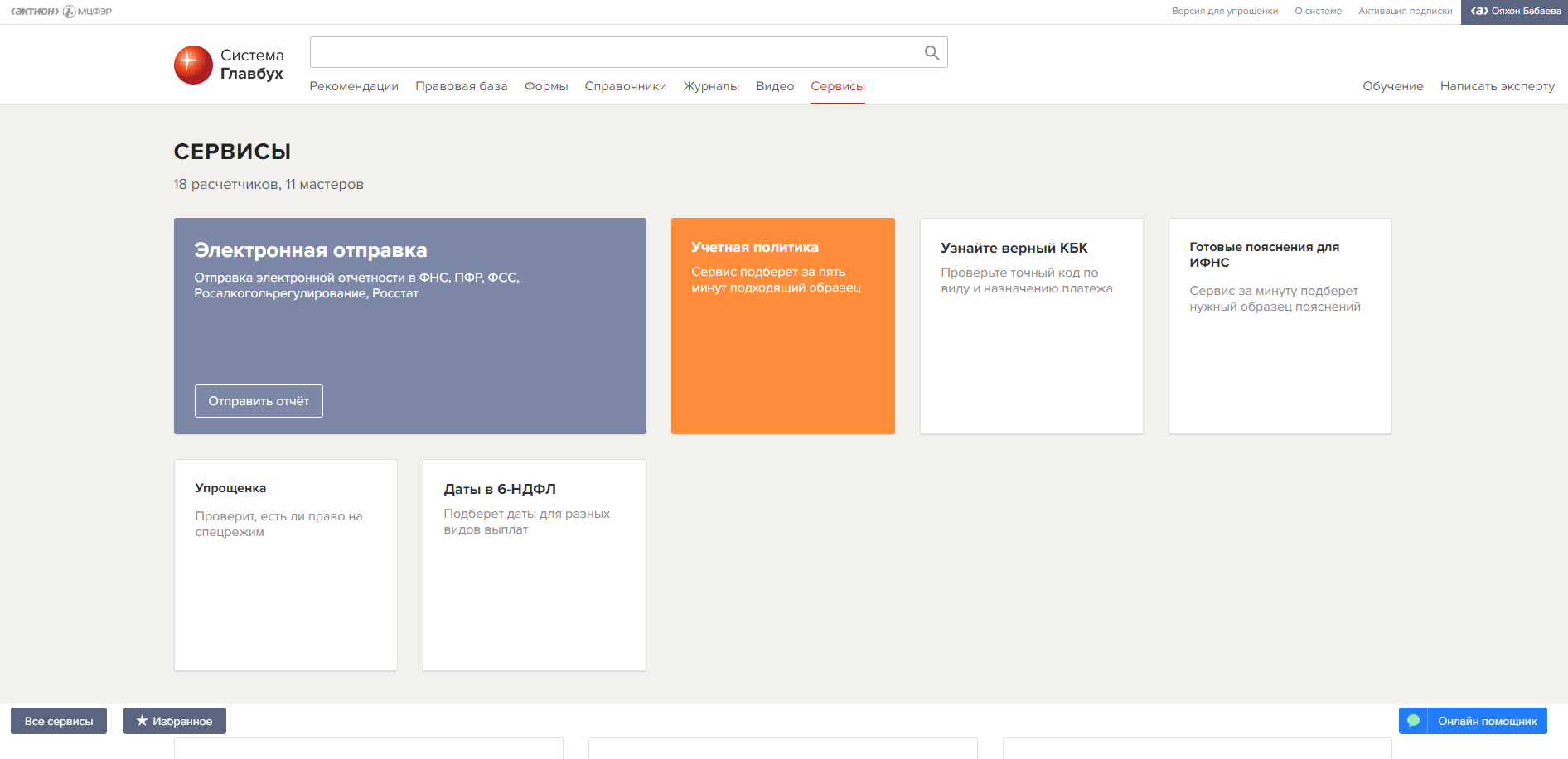Open the Версия для упрощенки link
The height and width of the screenshot is (759, 1568).
pos(1224,12)
